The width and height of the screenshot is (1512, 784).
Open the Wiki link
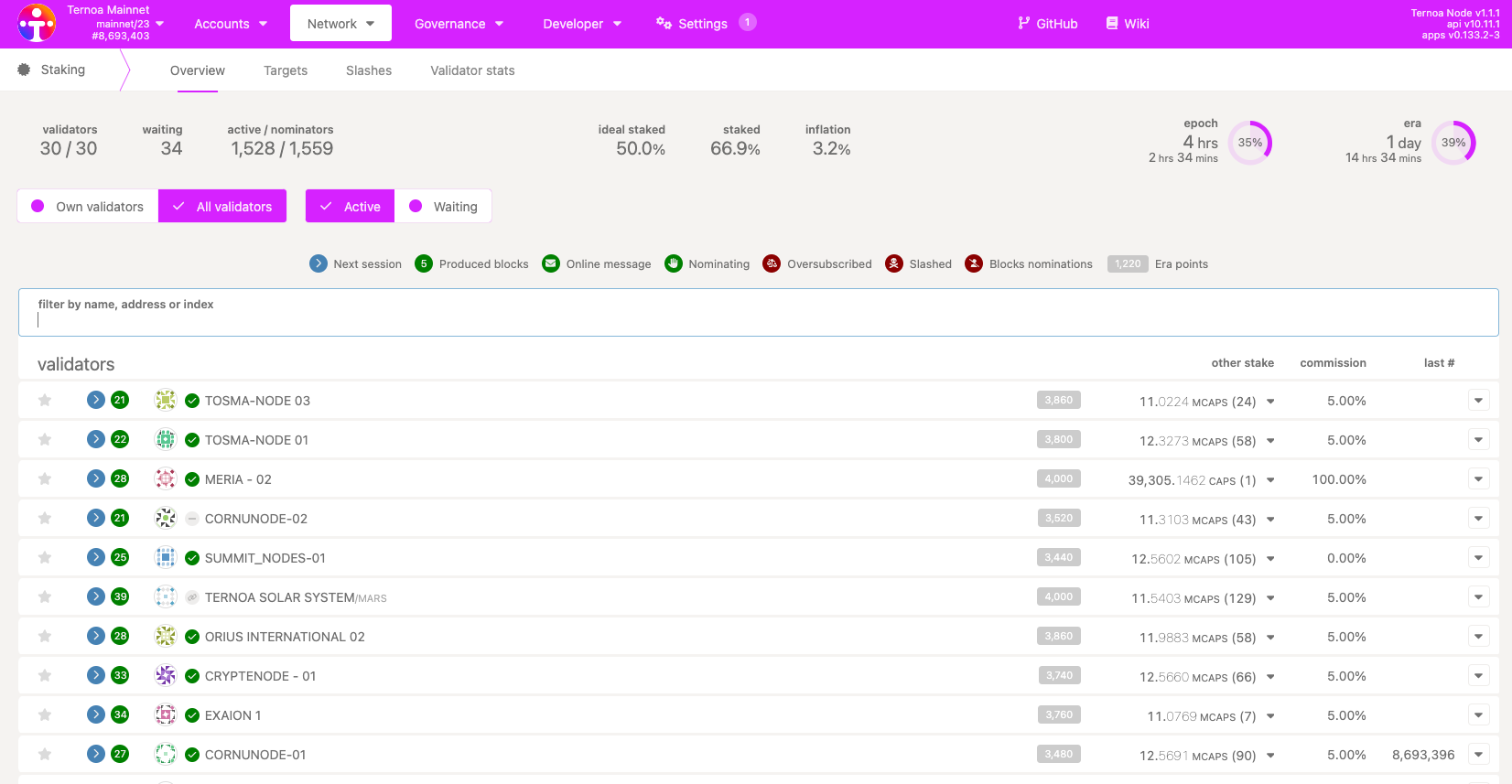point(1127,24)
